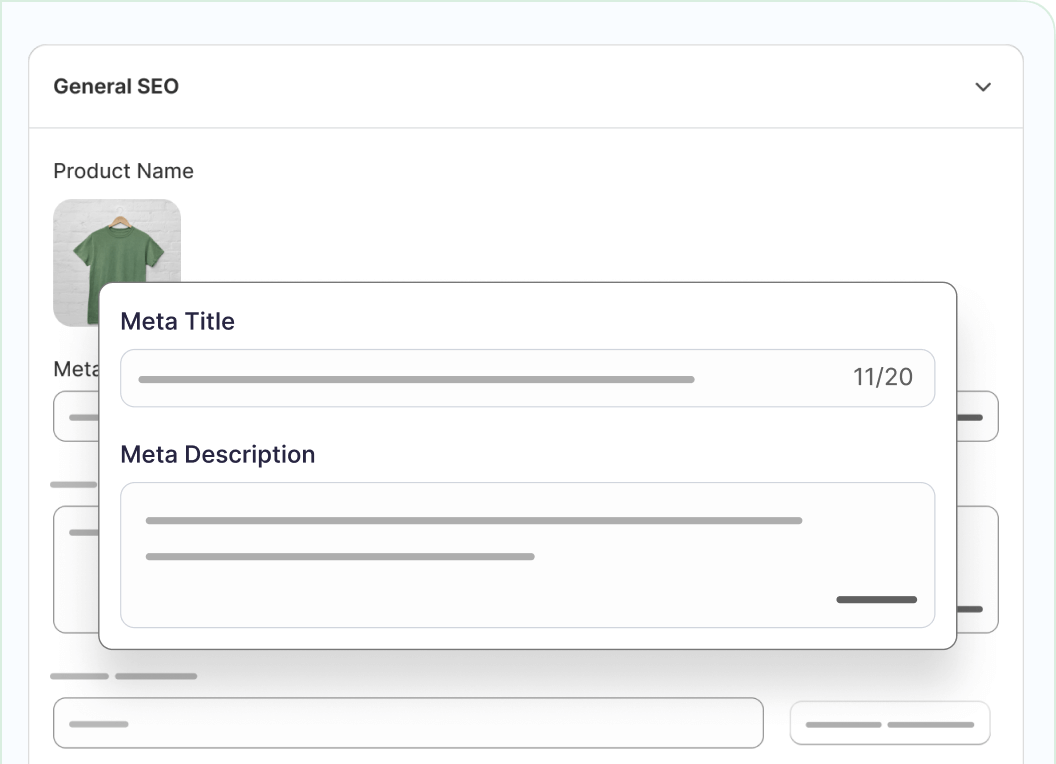Image resolution: width=1056 pixels, height=764 pixels.
Task: Click background text area's edge right of Meta Description
Action: click(x=977, y=569)
